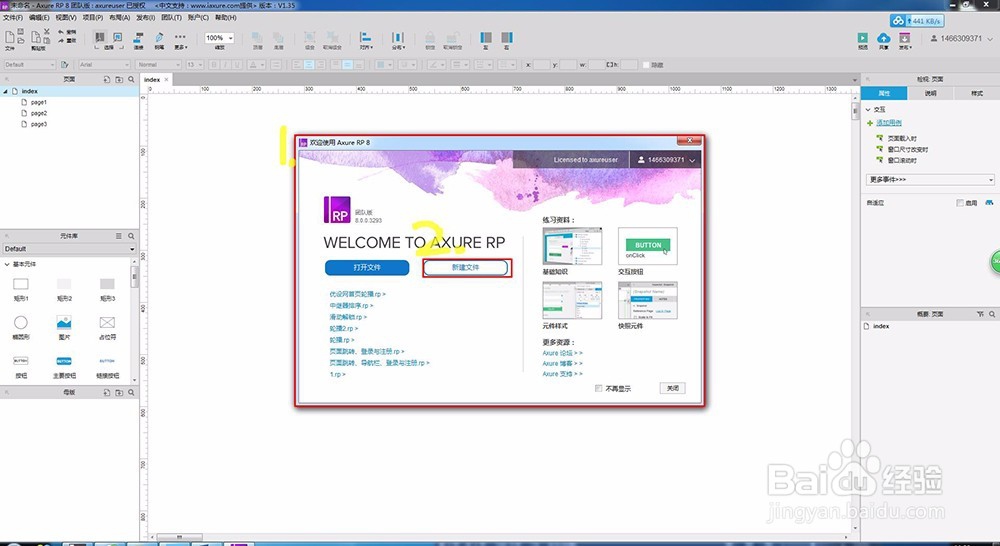
Task: Switch to the Notes (说明) tab
Action: [x=930, y=93]
